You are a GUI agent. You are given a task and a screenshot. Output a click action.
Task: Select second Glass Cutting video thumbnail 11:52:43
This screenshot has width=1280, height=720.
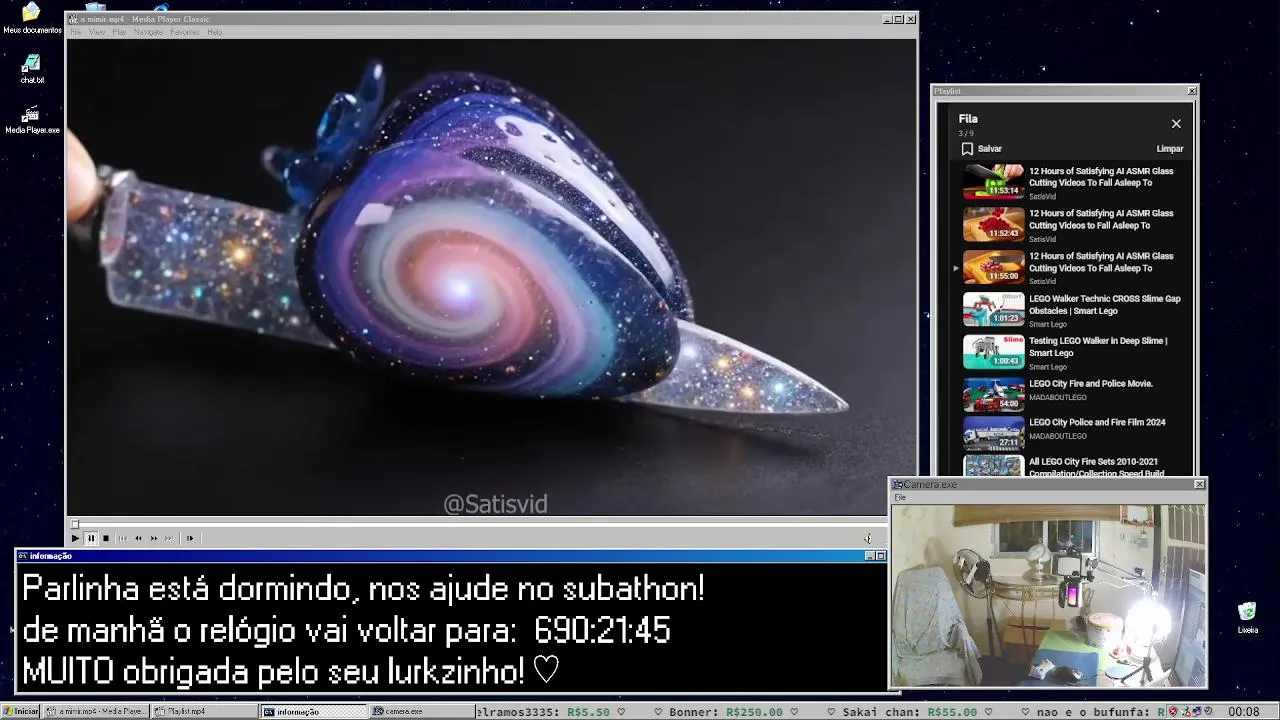coord(993,225)
